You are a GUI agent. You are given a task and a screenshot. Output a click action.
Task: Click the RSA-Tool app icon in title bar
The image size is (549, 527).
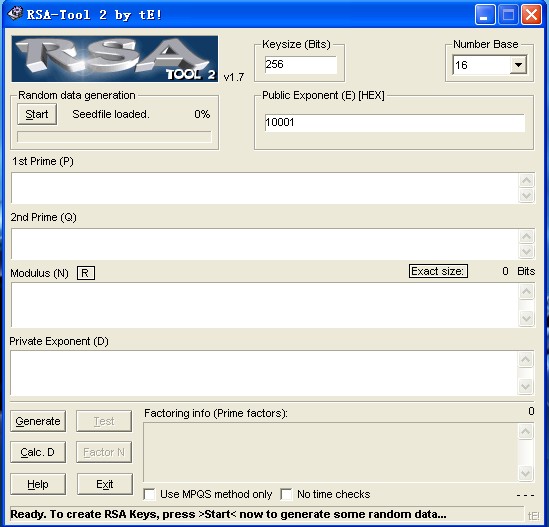click(15, 14)
